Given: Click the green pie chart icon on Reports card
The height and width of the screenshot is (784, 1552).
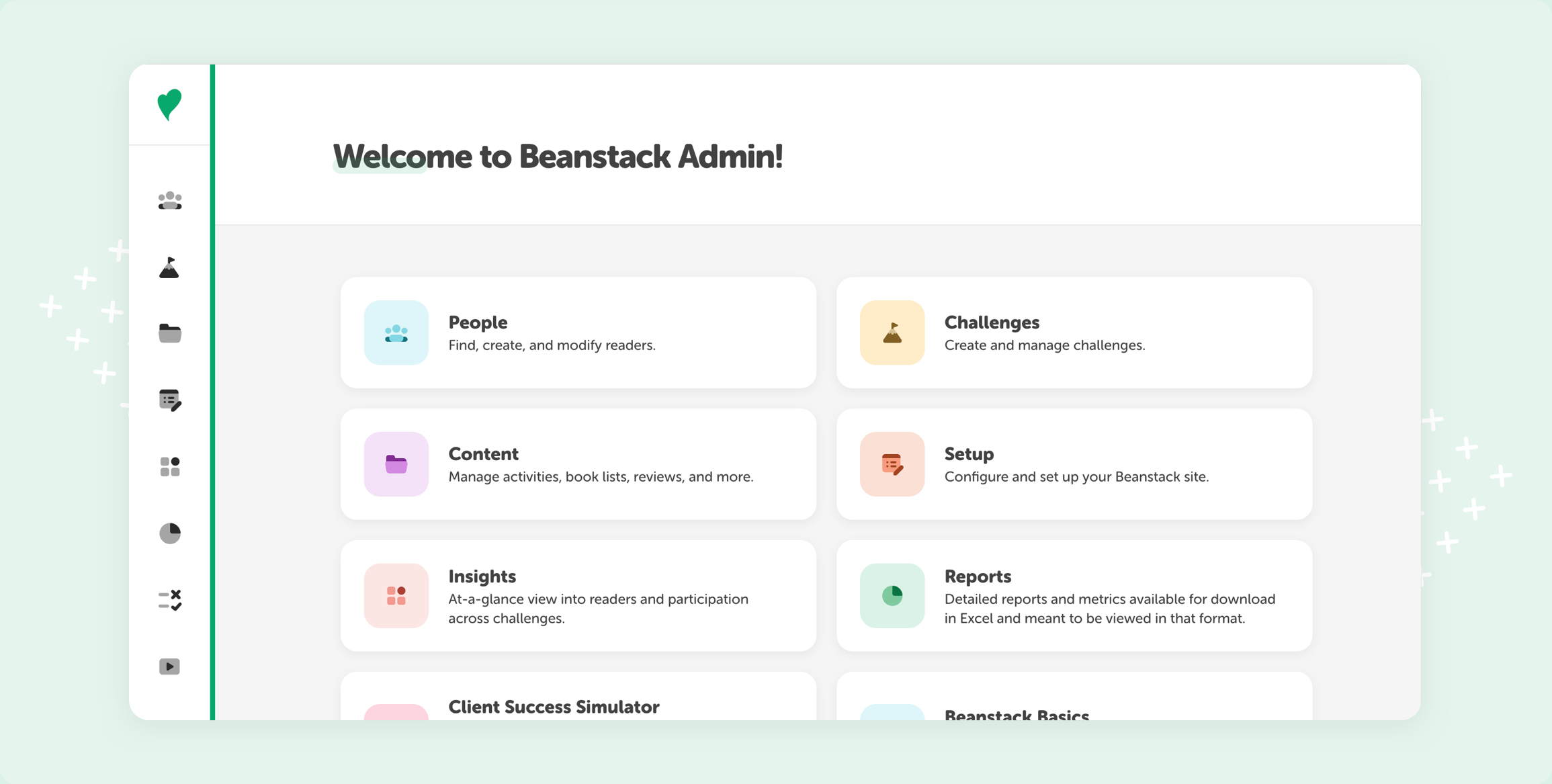Looking at the screenshot, I should click(x=892, y=596).
